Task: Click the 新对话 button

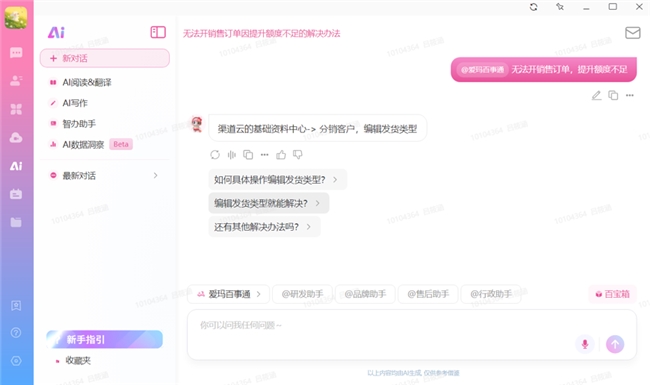Action: click(105, 58)
